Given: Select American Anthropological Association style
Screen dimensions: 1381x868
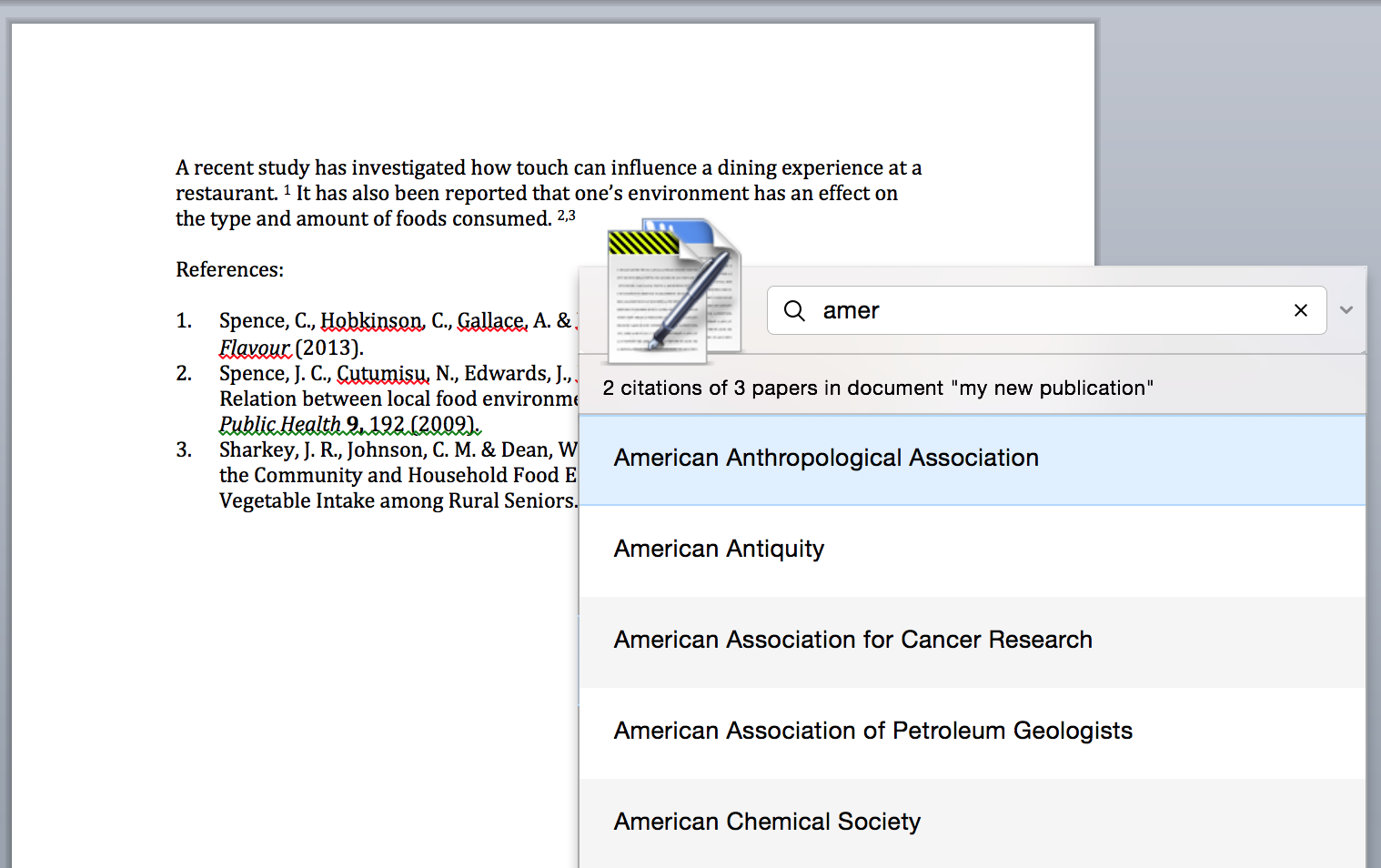Looking at the screenshot, I should click(973, 459).
